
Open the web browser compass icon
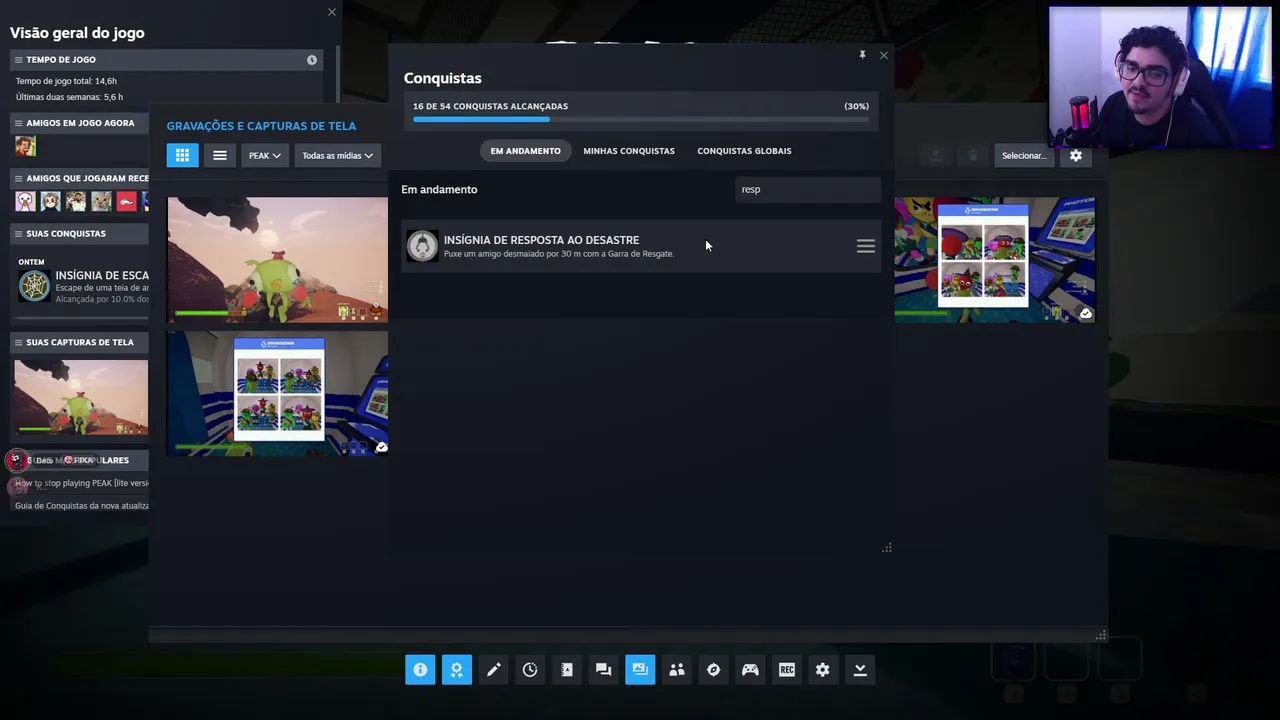(x=713, y=670)
